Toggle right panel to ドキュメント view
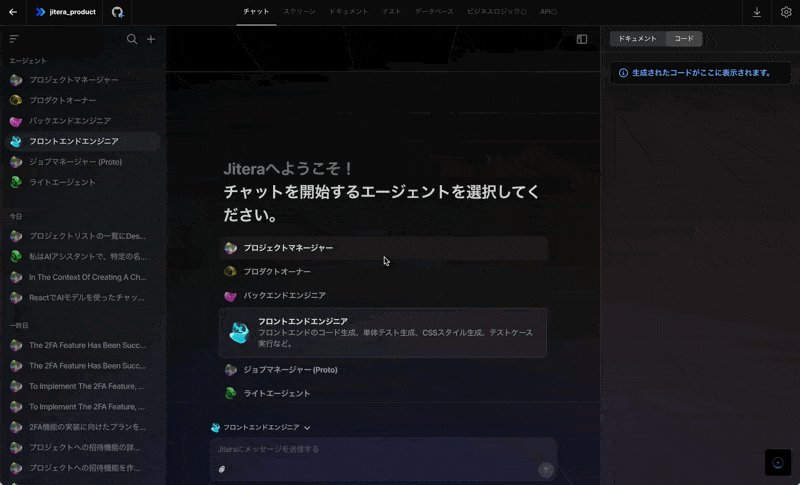 (x=637, y=39)
